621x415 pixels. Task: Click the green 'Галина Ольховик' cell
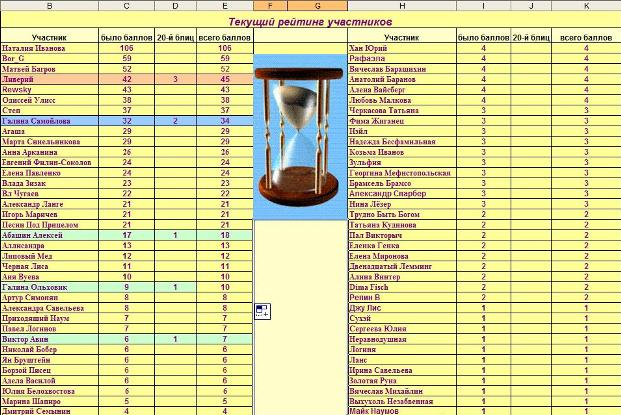pos(50,287)
